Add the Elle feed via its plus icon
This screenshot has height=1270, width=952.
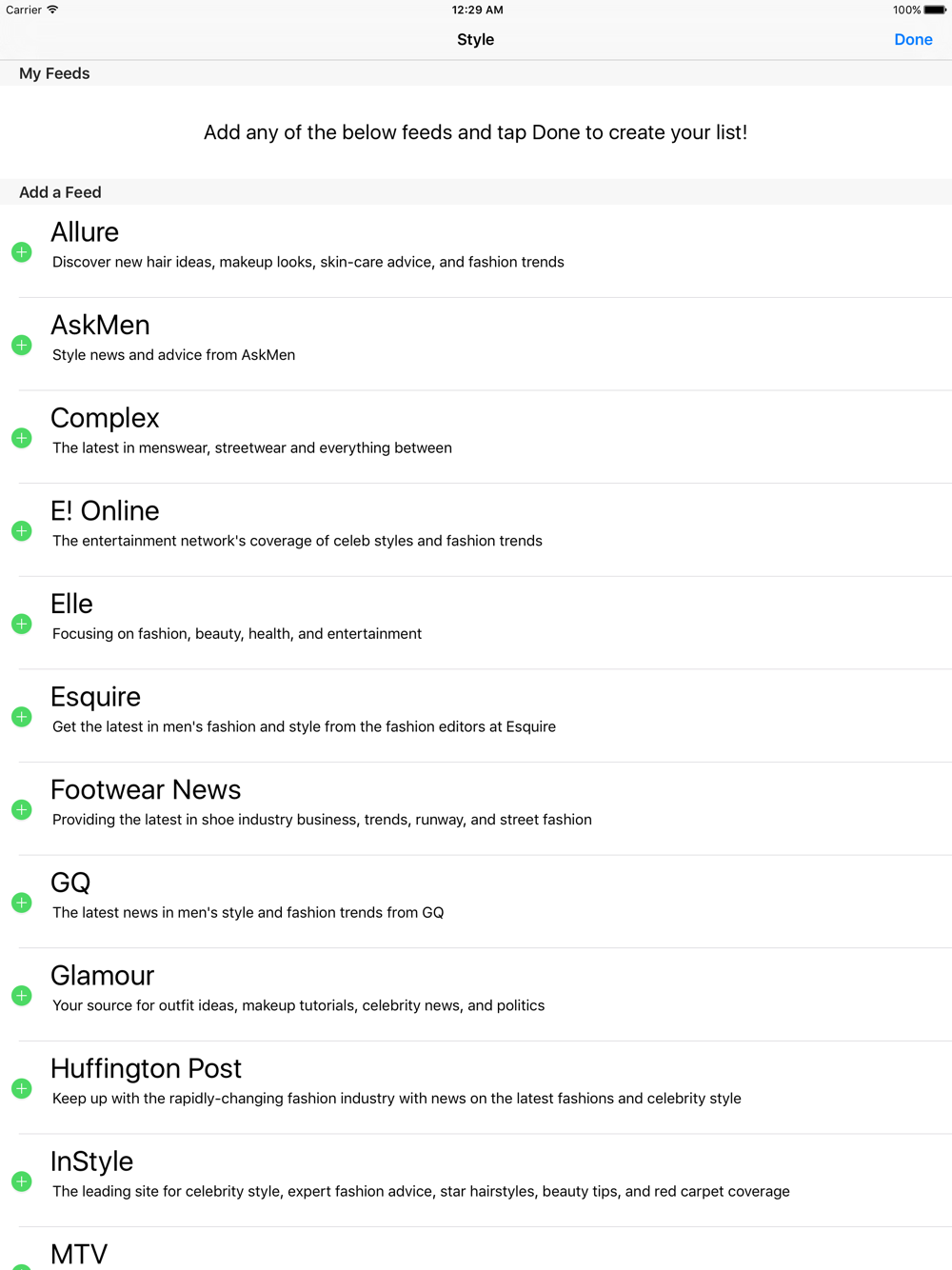[x=22, y=624]
